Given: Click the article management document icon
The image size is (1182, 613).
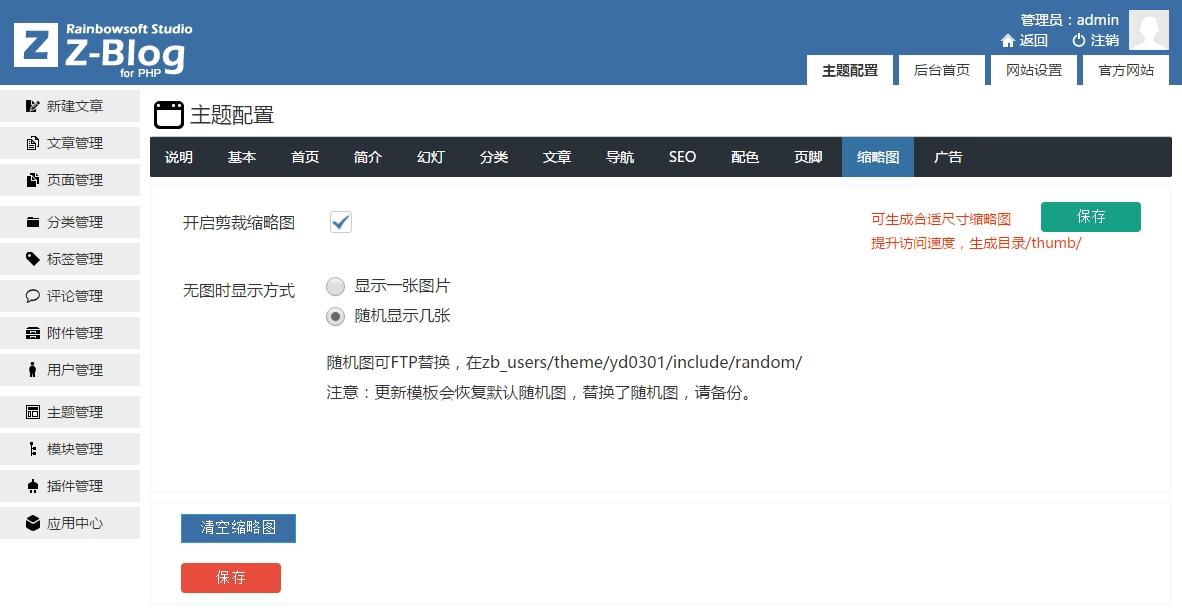Looking at the screenshot, I should point(33,143).
